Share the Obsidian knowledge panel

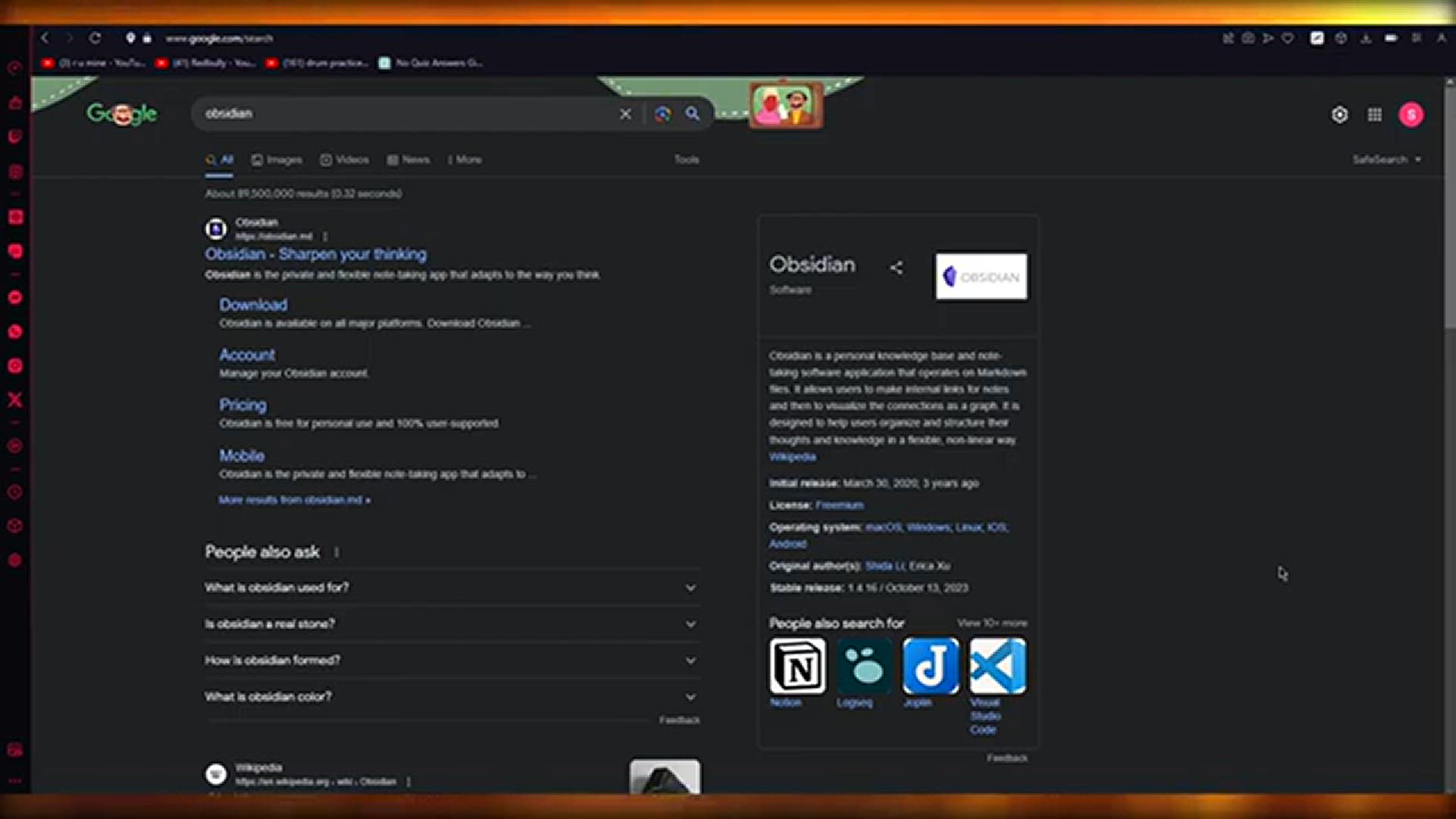pyautogui.click(x=896, y=267)
